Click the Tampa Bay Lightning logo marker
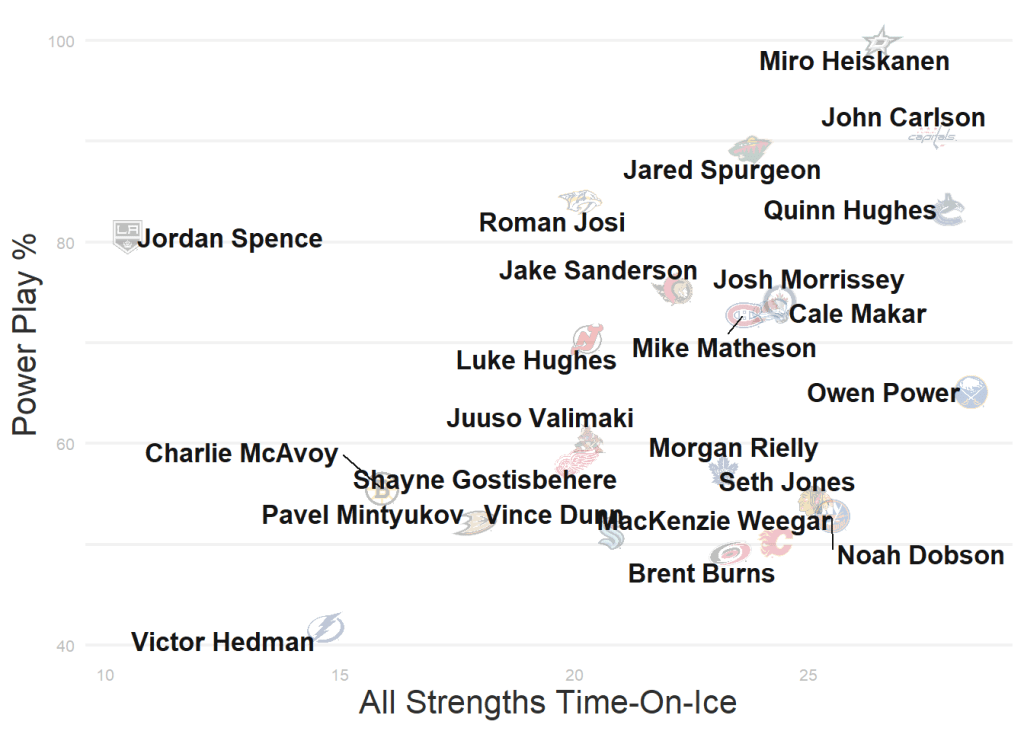The height and width of the screenshot is (731, 1024). tap(326, 628)
